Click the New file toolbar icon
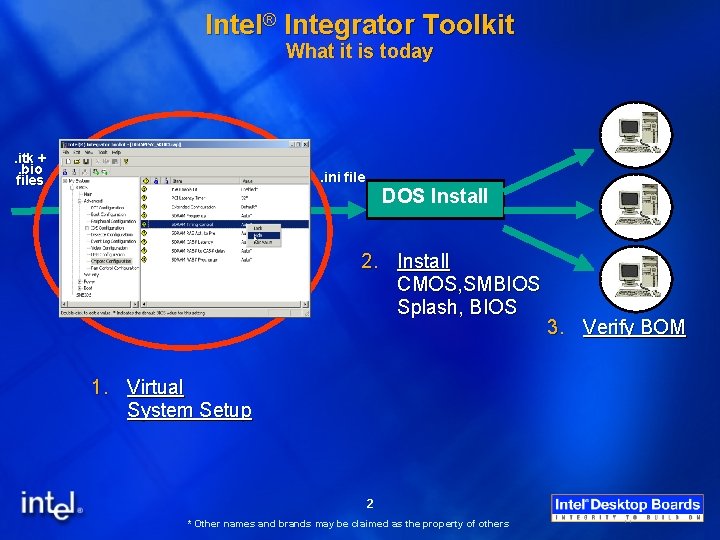 click(68, 162)
